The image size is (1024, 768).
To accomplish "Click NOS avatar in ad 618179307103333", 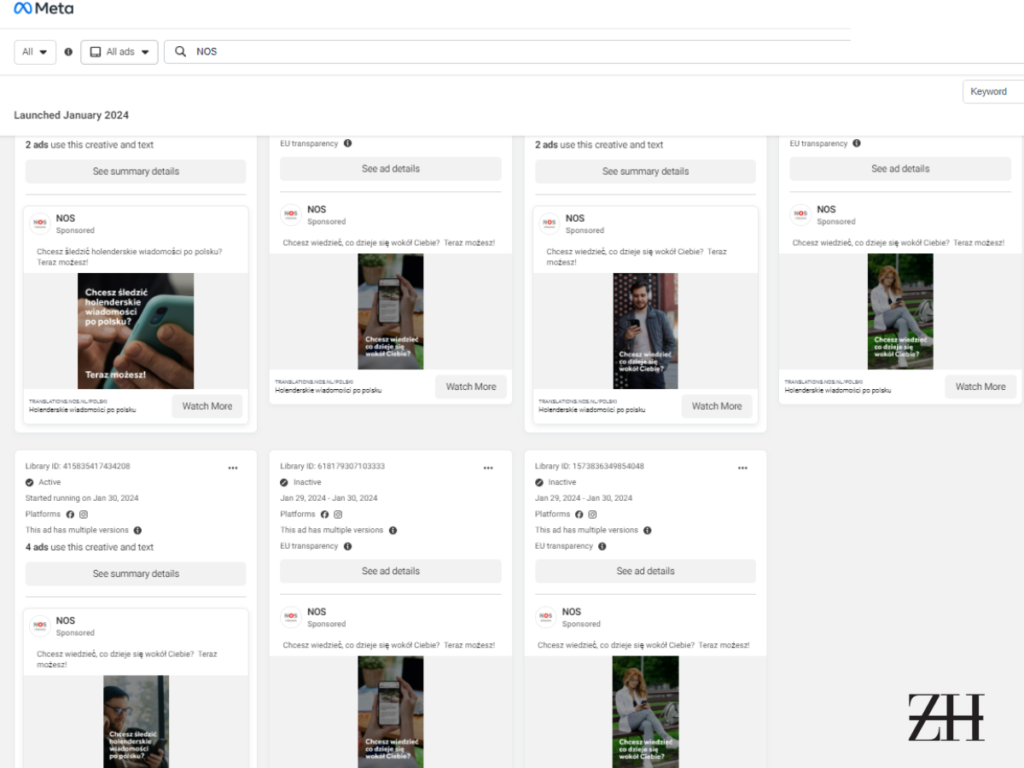I will 291,616.
